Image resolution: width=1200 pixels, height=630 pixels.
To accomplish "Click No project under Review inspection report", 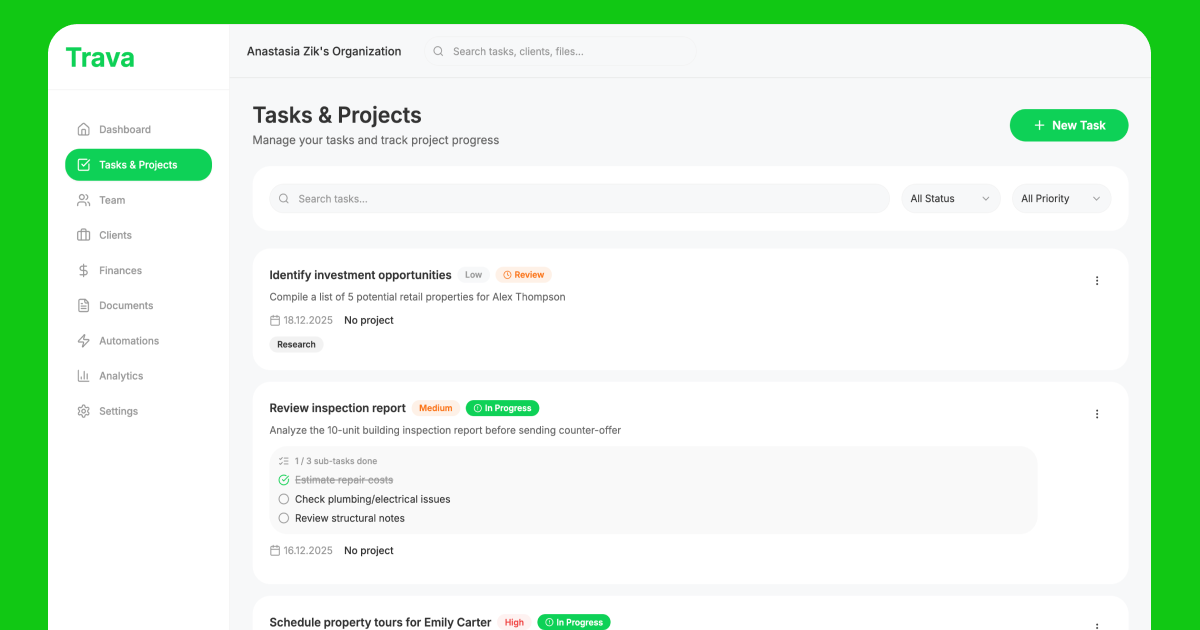I will [369, 550].
